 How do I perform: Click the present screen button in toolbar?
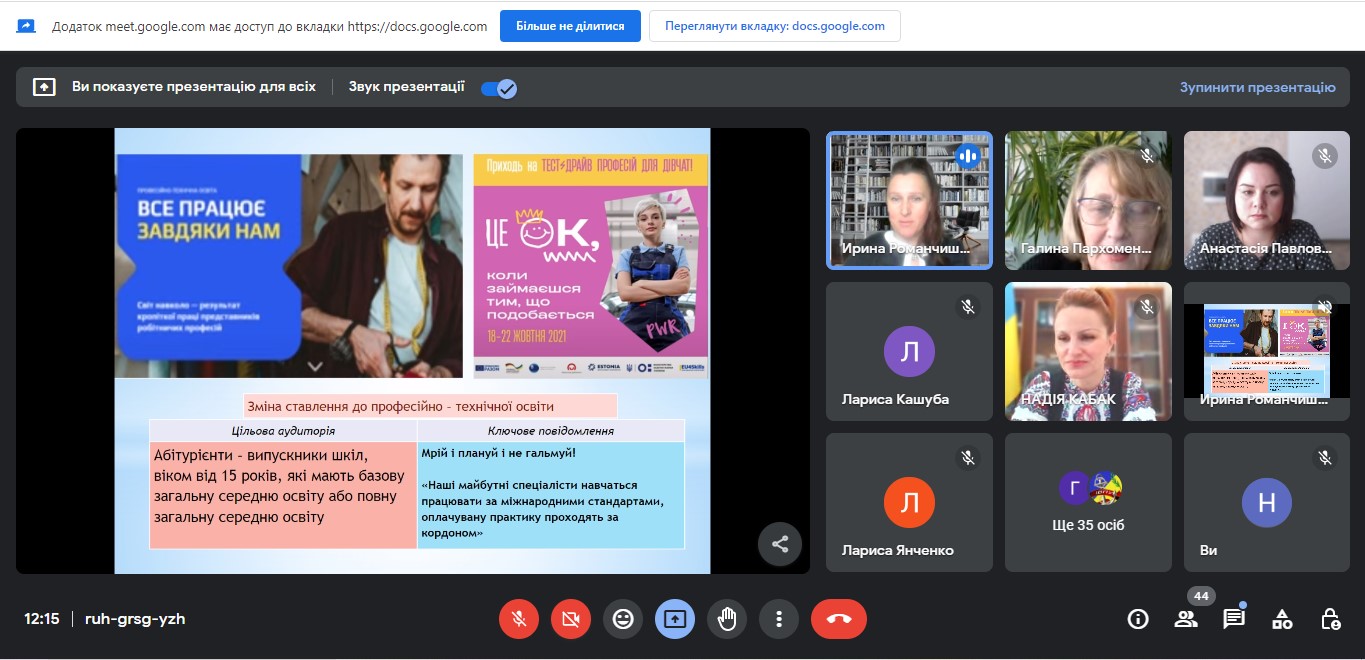click(675, 619)
